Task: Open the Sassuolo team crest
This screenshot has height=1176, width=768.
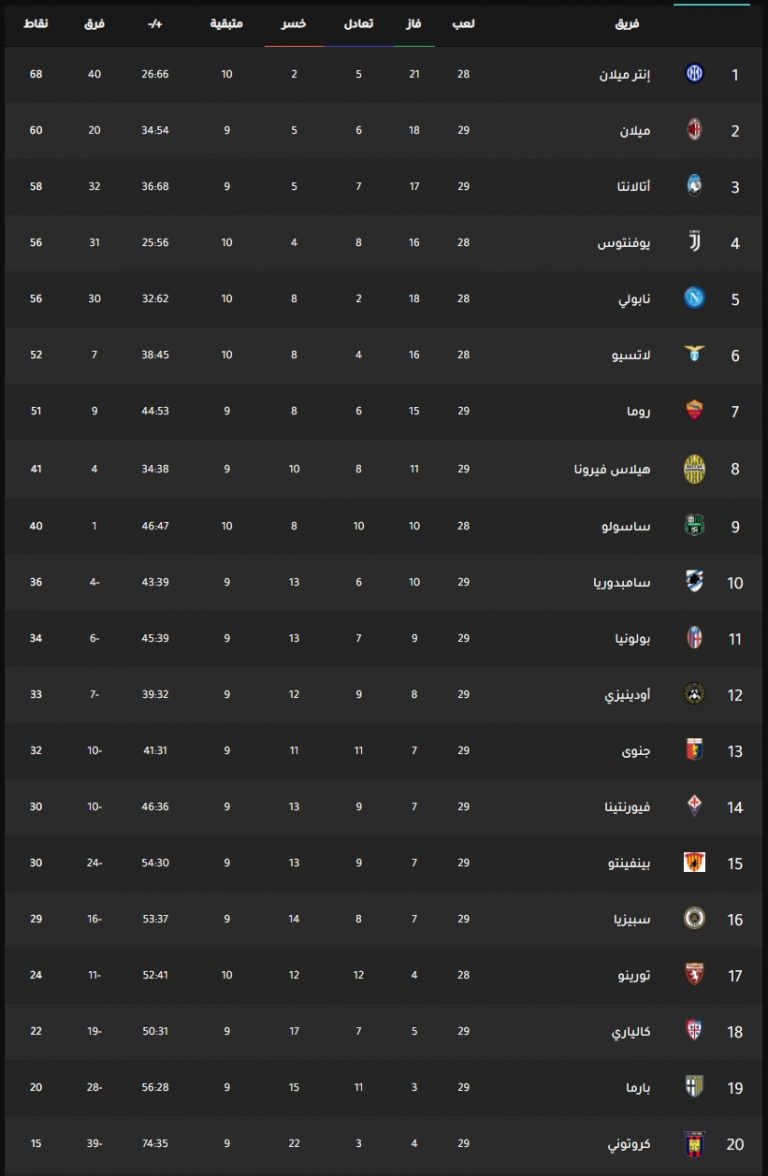Action: point(694,526)
